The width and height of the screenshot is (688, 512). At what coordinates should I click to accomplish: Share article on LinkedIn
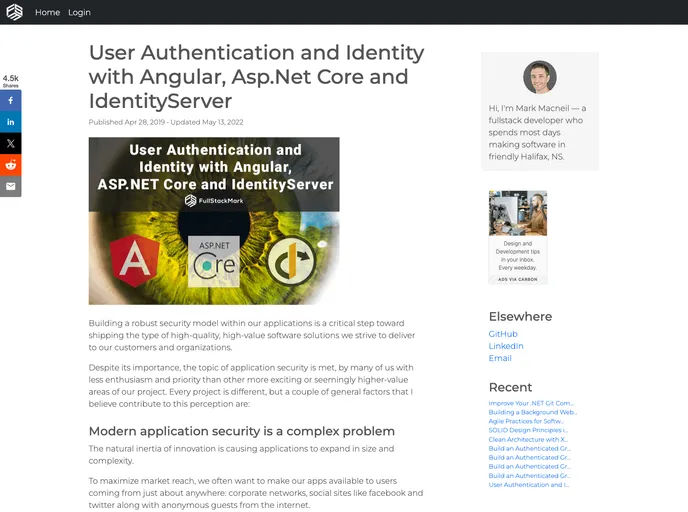pyautogui.click(x=11, y=122)
